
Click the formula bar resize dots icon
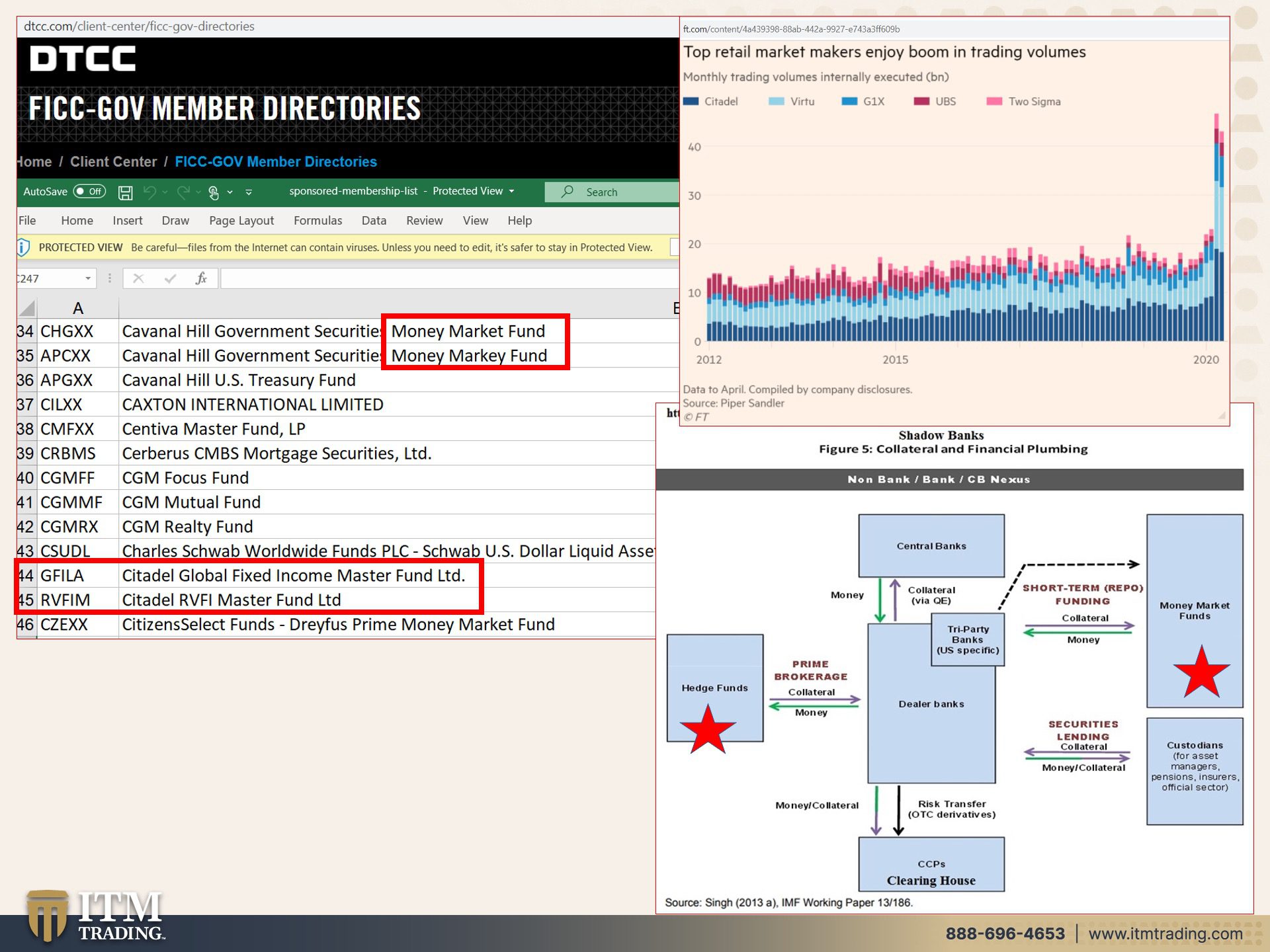click(110, 278)
